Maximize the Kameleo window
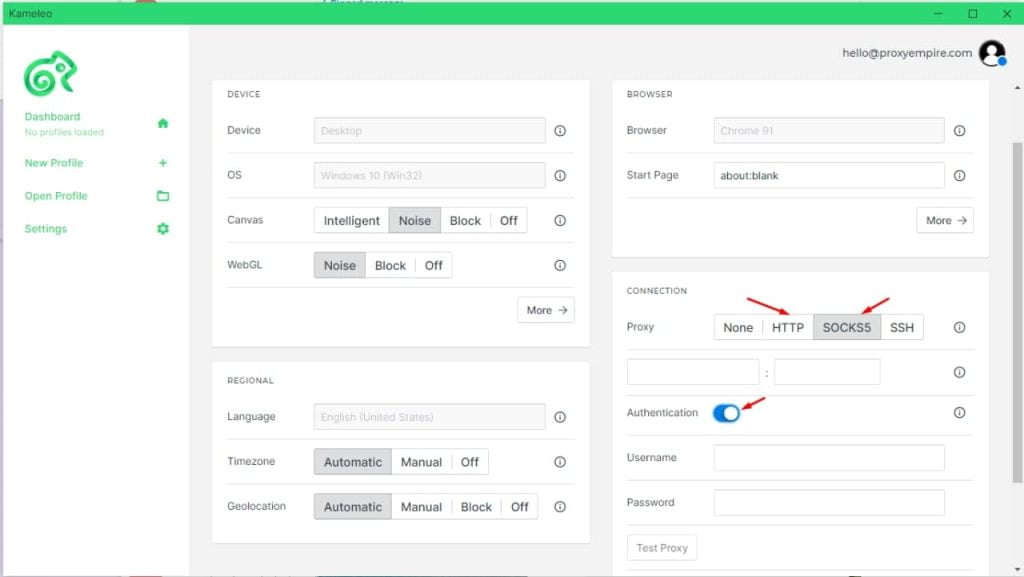This screenshot has width=1024, height=577. (x=972, y=14)
